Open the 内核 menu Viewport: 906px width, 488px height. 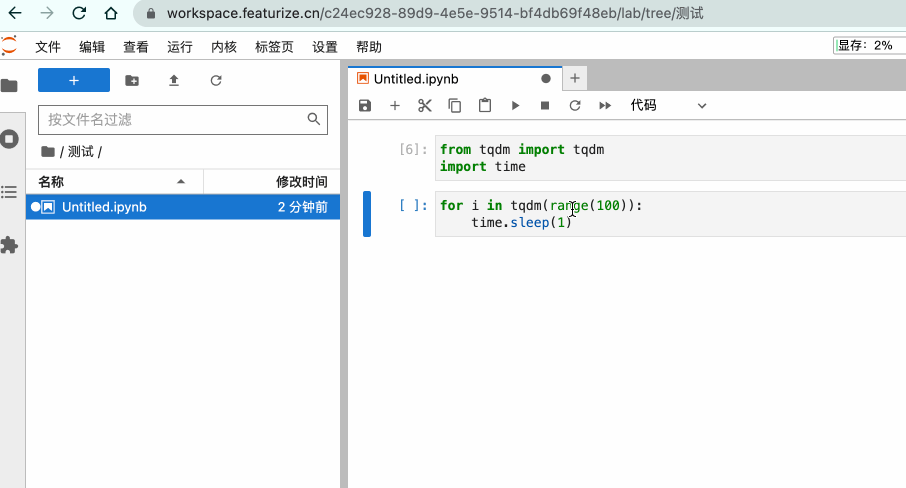click(x=224, y=47)
